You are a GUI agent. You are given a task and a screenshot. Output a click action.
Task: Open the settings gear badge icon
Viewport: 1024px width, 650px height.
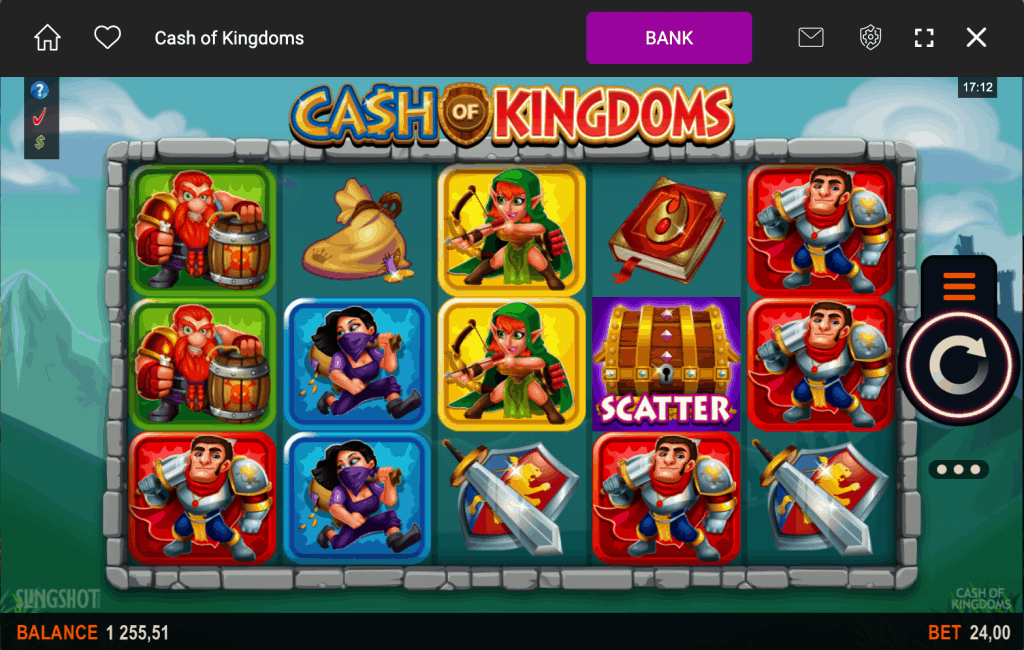pos(869,37)
